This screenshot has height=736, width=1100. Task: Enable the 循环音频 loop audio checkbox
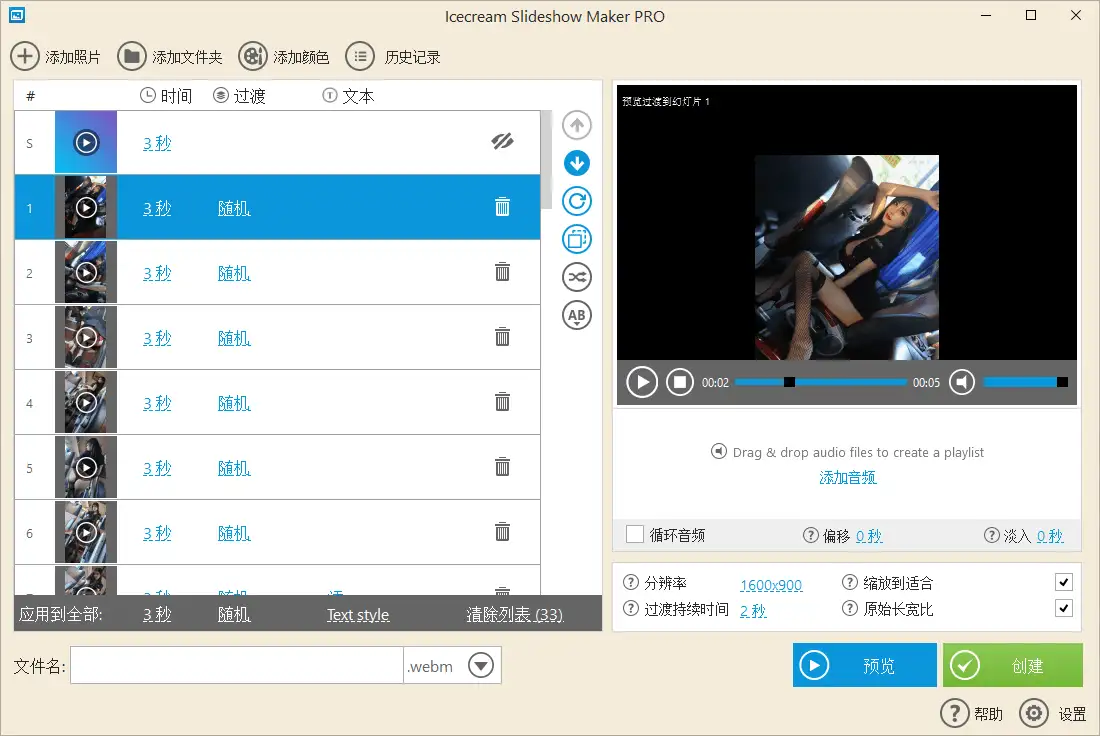(x=635, y=535)
